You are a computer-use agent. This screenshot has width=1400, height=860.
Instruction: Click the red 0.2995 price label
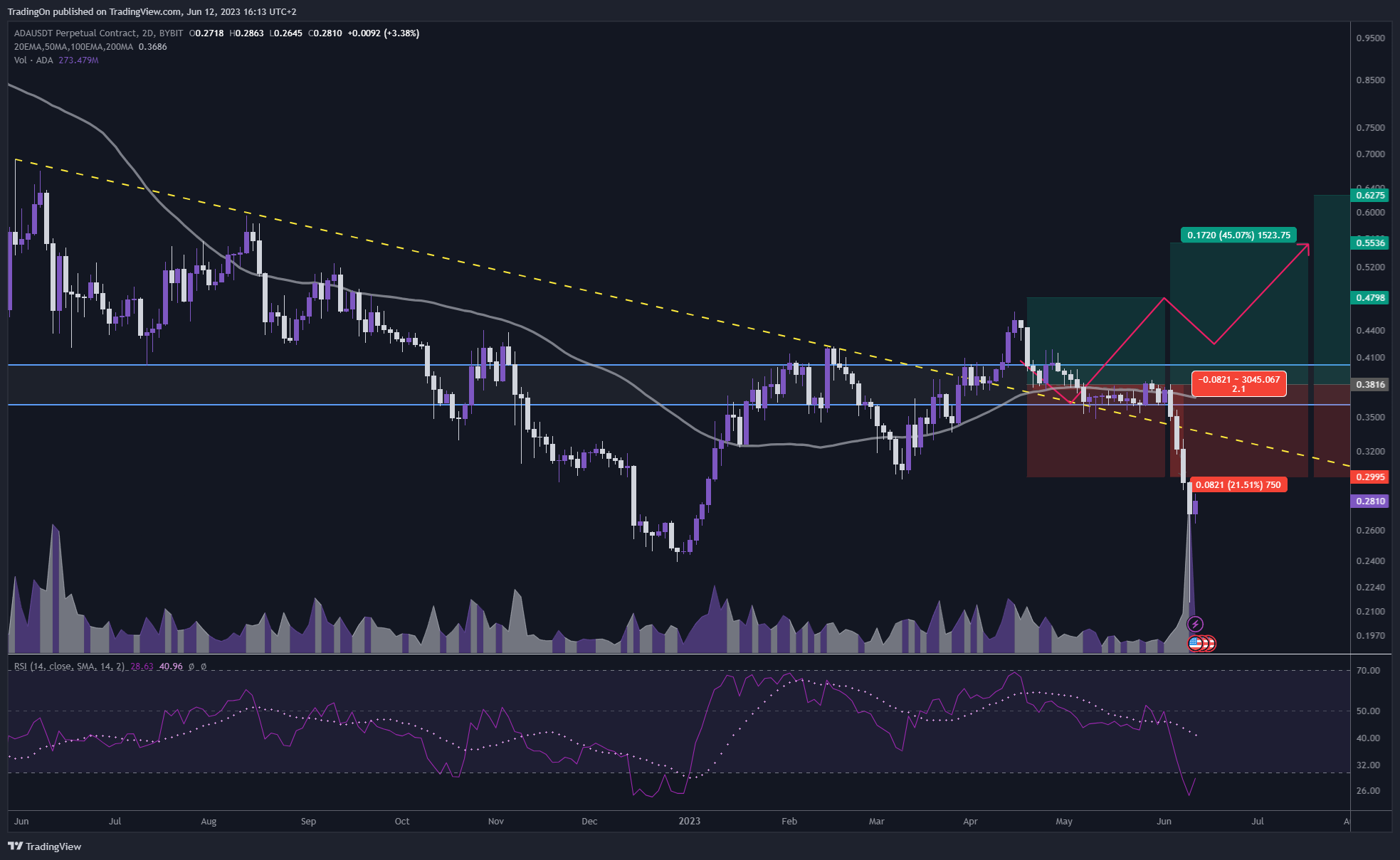(x=1370, y=477)
